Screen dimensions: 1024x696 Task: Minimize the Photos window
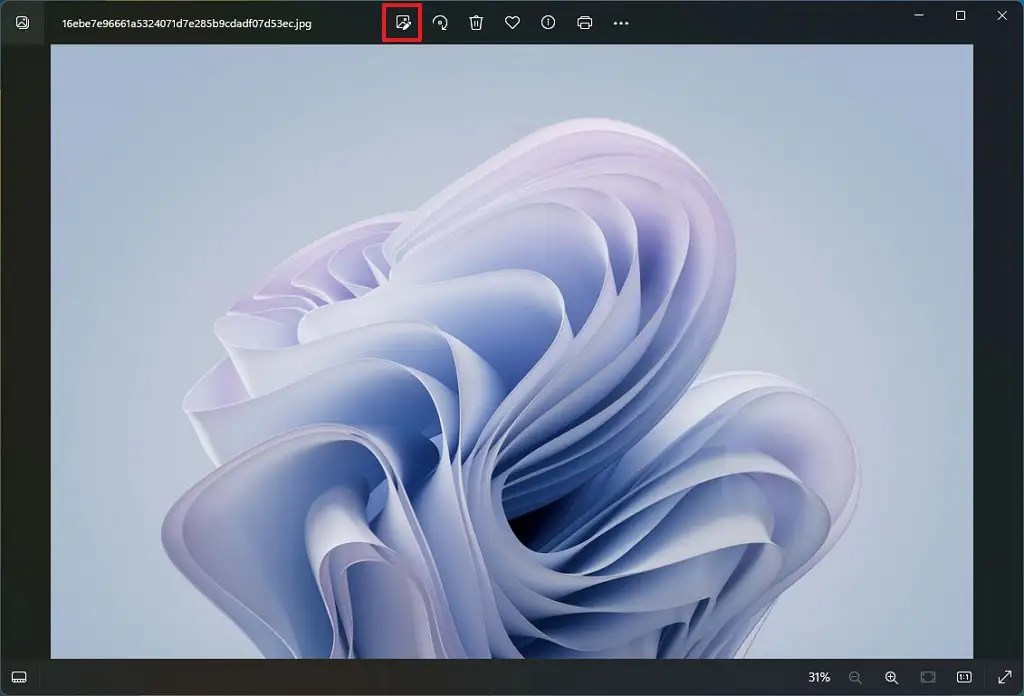coord(918,15)
